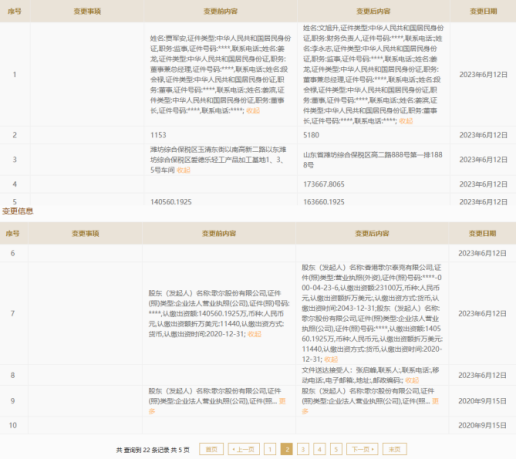Viewport: 517px width, 460px height.
Task: Click the 变更日期 header in the upper table
Action: pyautogui.click(x=483, y=11)
